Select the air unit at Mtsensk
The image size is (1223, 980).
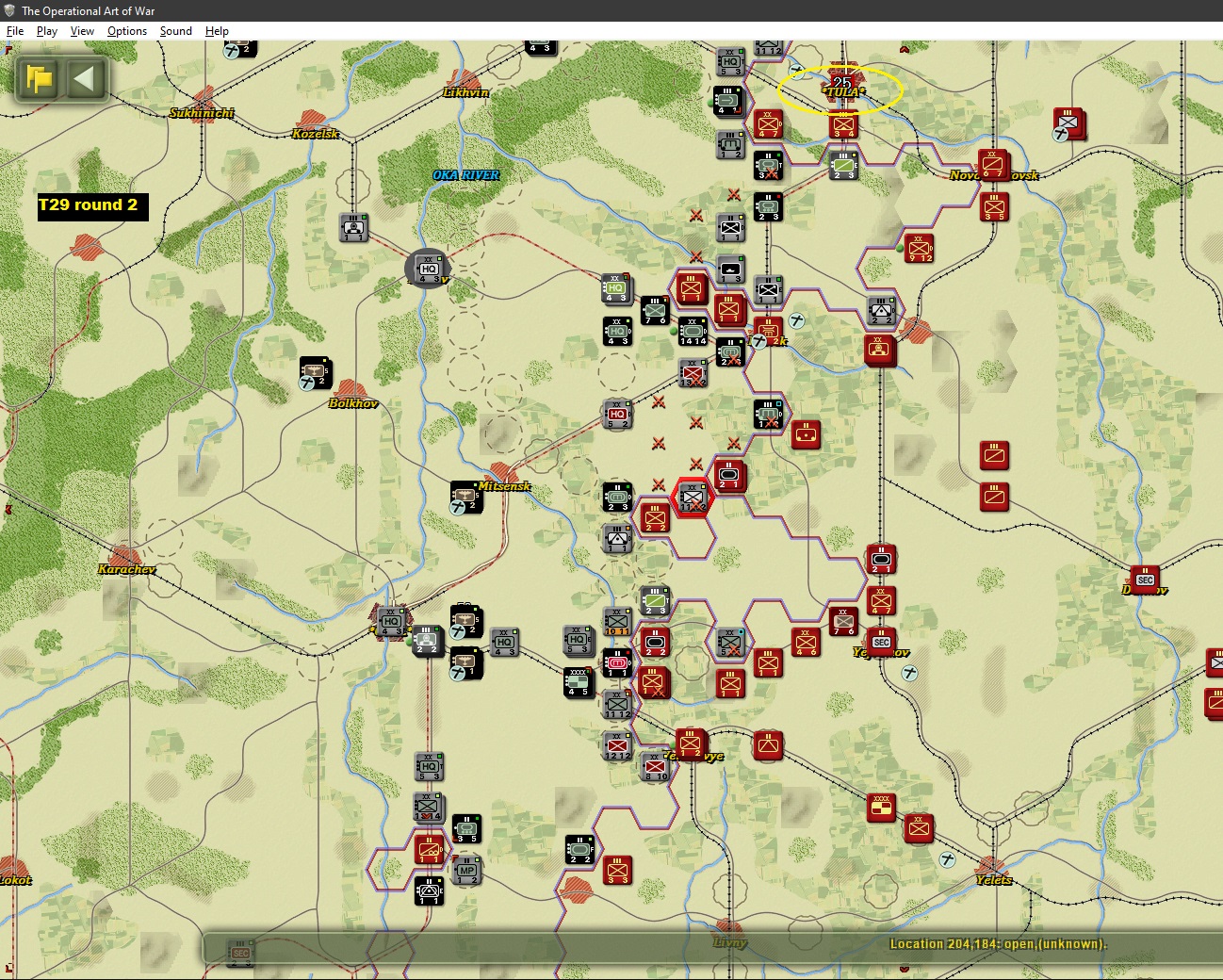(x=466, y=497)
